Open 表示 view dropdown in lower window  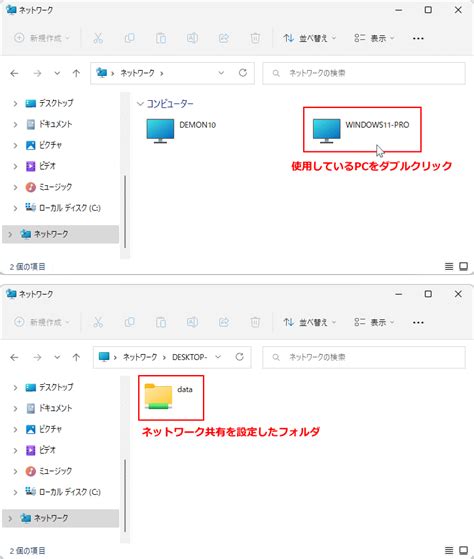(x=374, y=322)
